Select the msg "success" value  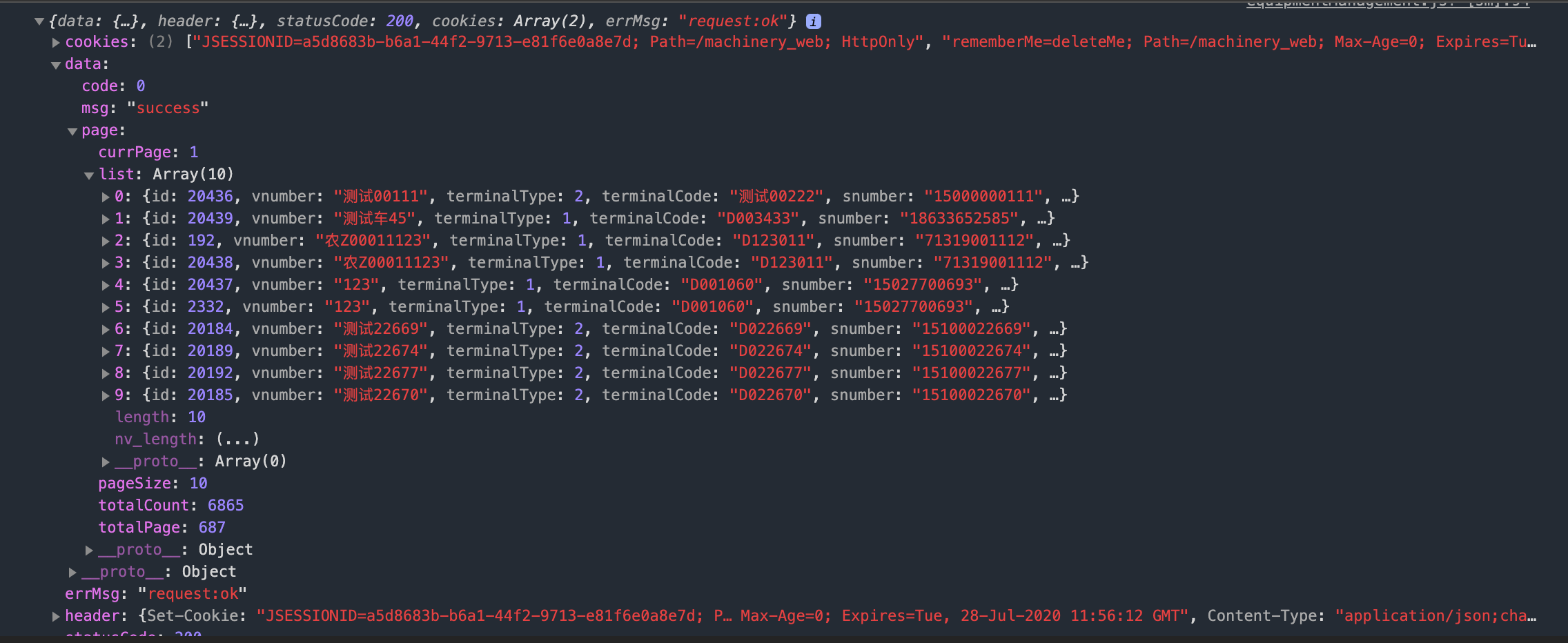[x=168, y=108]
